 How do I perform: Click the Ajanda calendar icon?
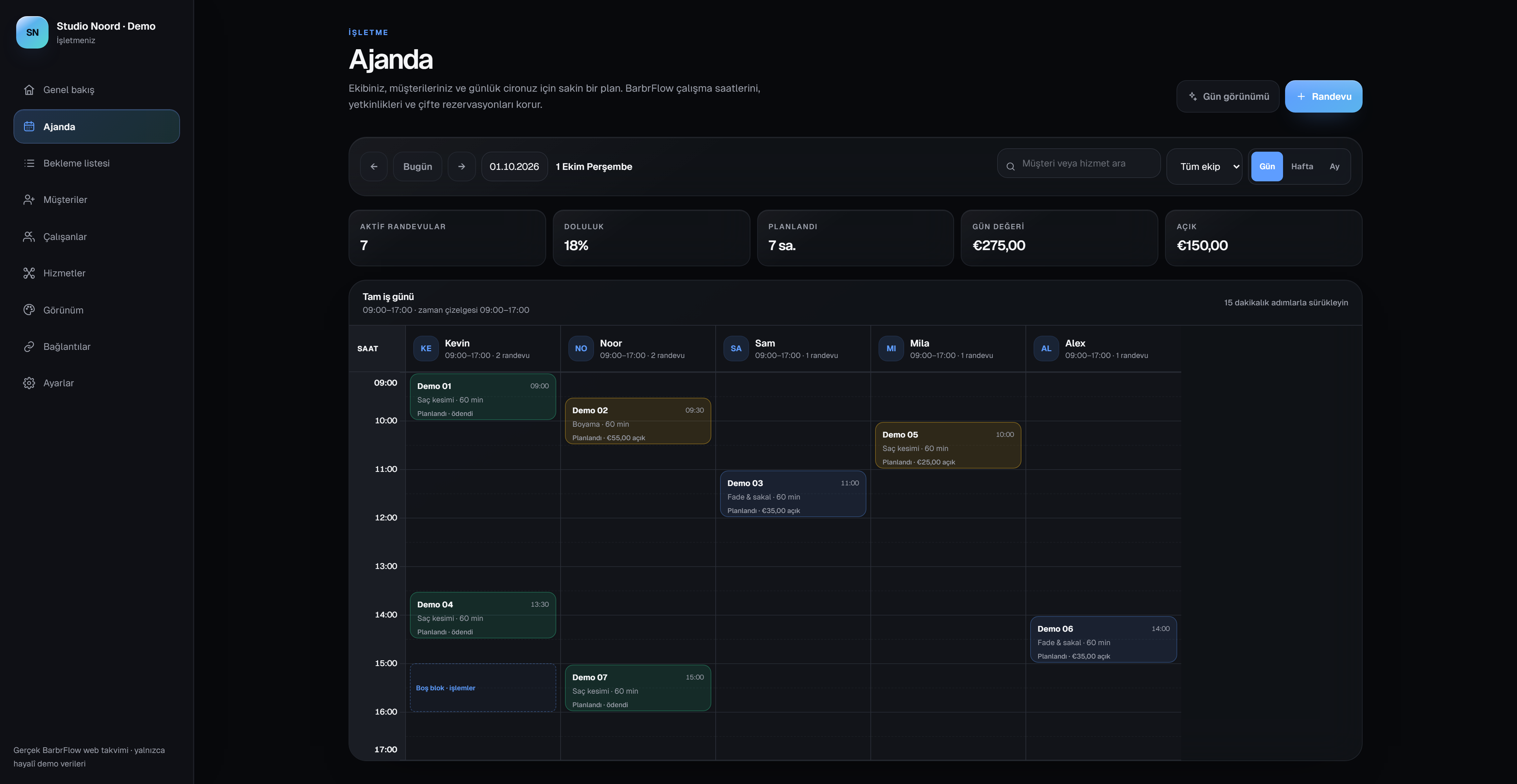[29, 126]
